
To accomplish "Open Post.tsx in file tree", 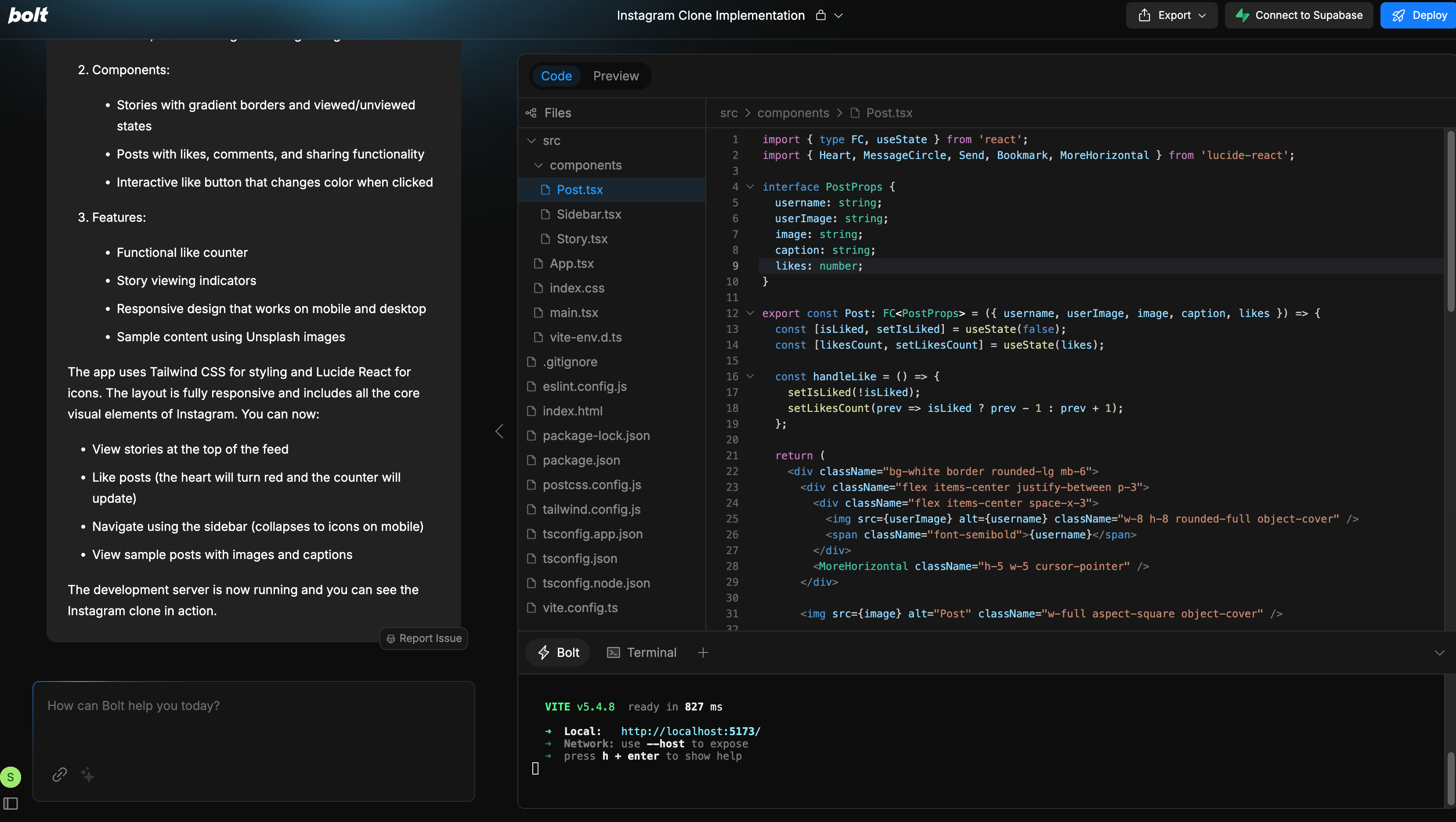I will pos(611,190).
